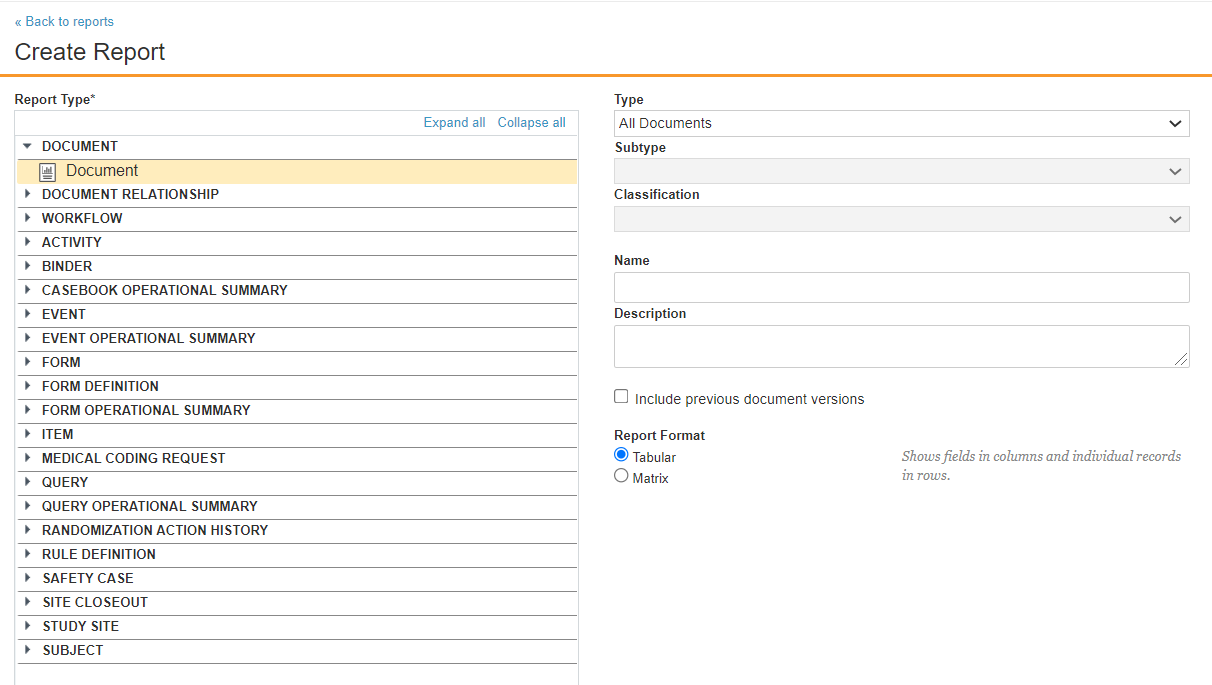
Task: Click the Document type icon in the tree
Action: 46,170
